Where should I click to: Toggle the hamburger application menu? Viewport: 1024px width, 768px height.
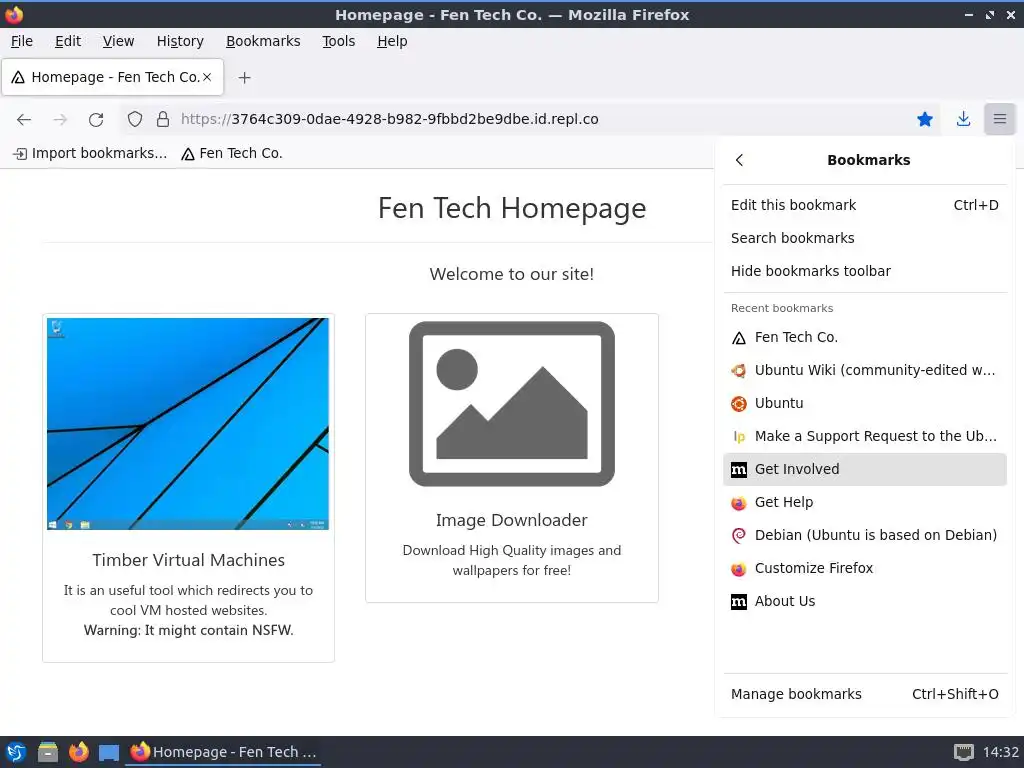pyautogui.click(x=1000, y=120)
